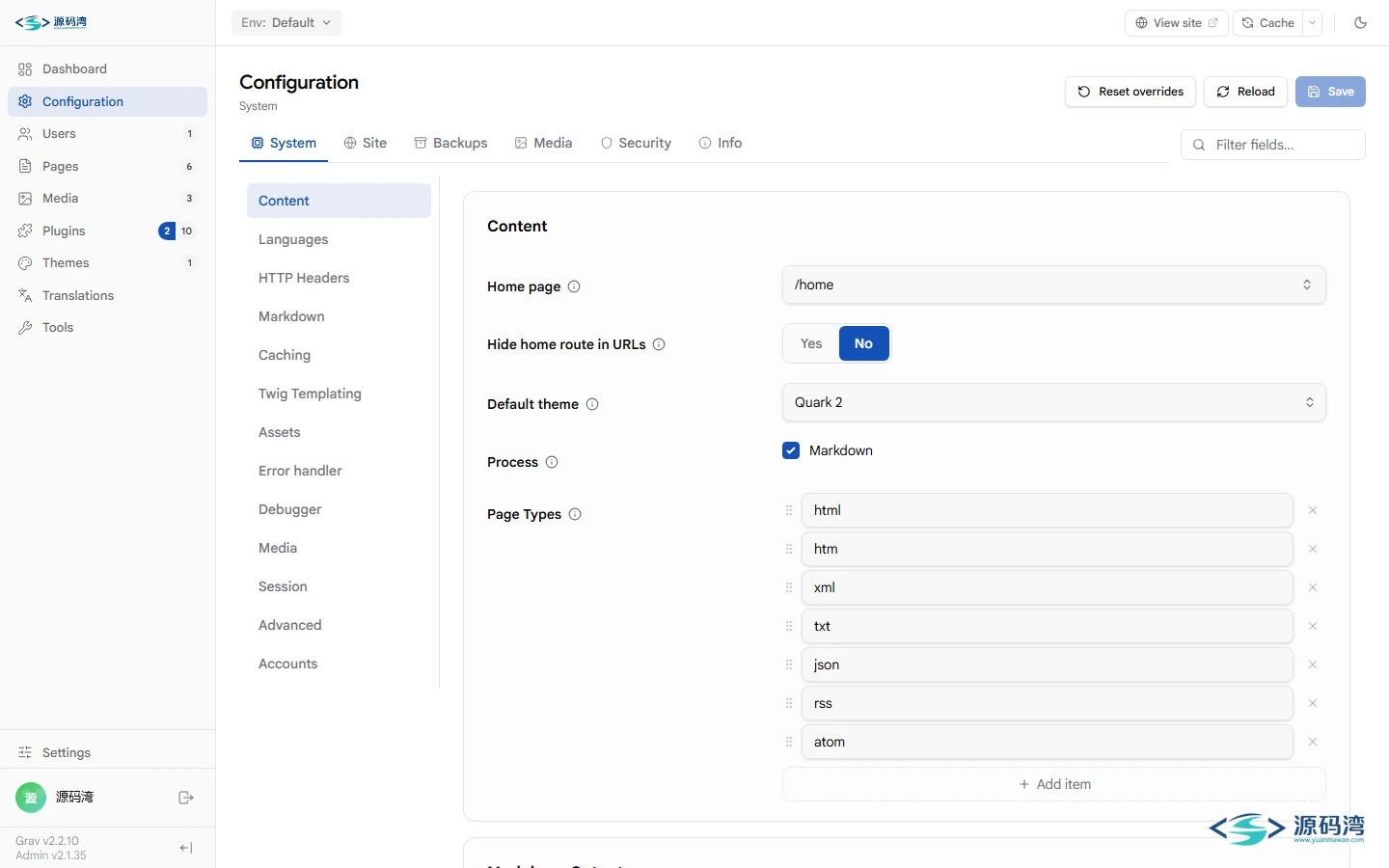Open the Info tab
1389x868 pixels.
(721, 143)
